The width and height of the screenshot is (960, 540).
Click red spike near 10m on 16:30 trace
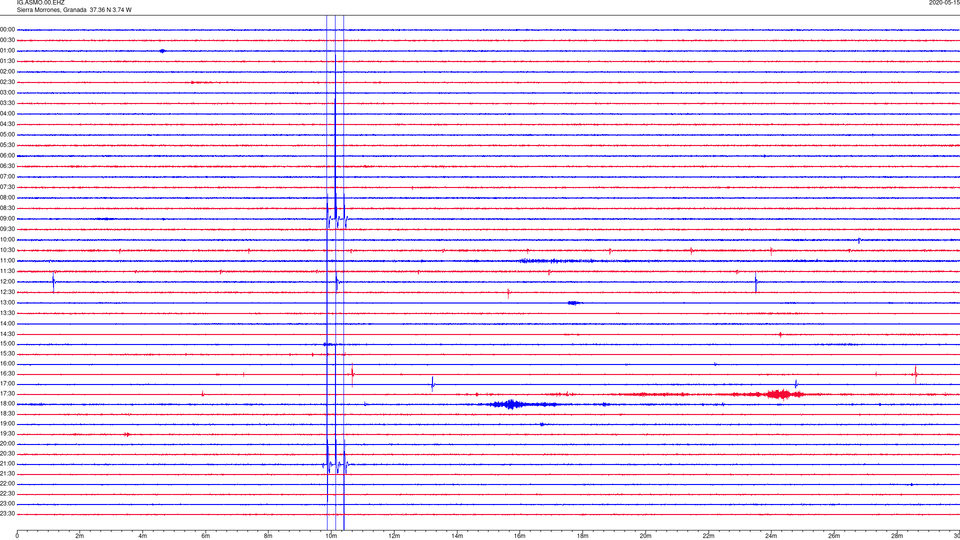click(x=352, y=374)
